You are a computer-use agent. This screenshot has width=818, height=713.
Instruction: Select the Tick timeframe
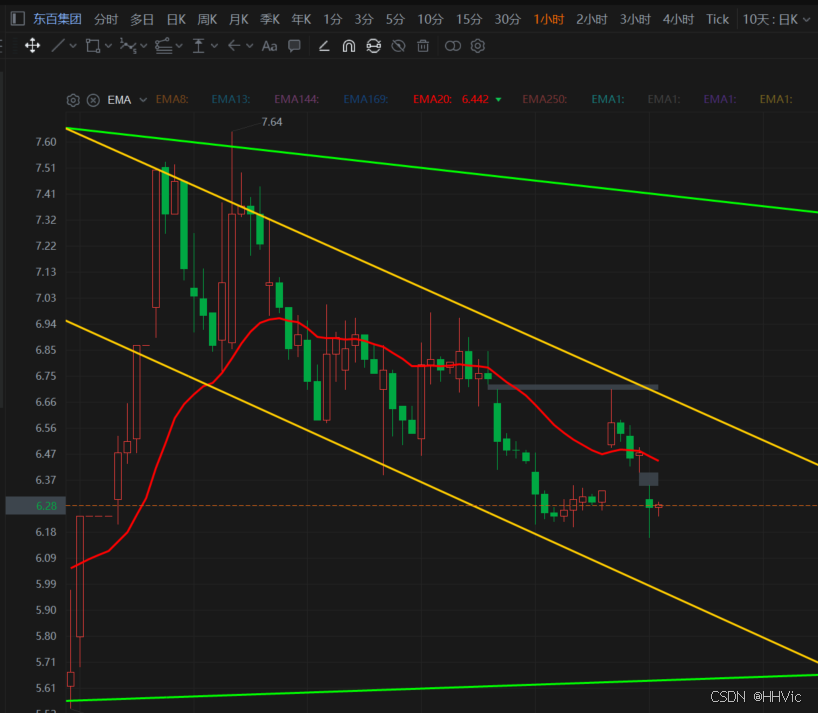click(717, 20)
